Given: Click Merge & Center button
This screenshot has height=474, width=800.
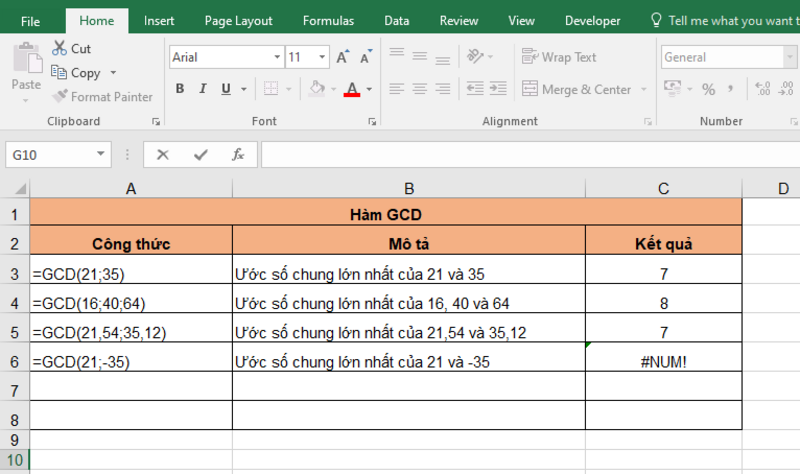Looking at the screenshot, I should pos(577,89).
